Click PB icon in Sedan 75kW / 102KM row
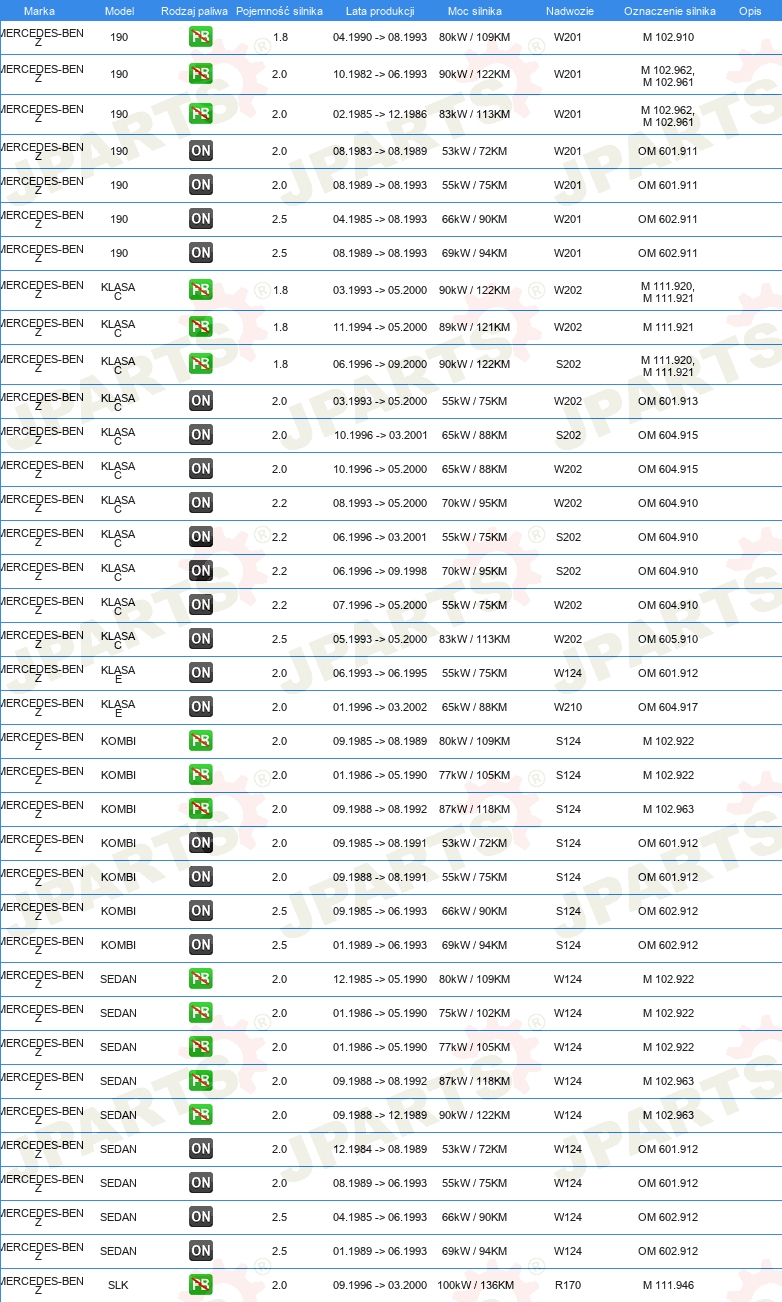Viewport: 782px width, 1302px height. tap(201, 1014)
